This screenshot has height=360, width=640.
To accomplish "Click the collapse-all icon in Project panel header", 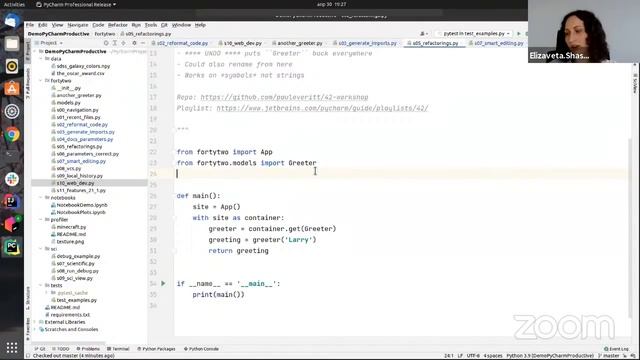I will (124, 43).
